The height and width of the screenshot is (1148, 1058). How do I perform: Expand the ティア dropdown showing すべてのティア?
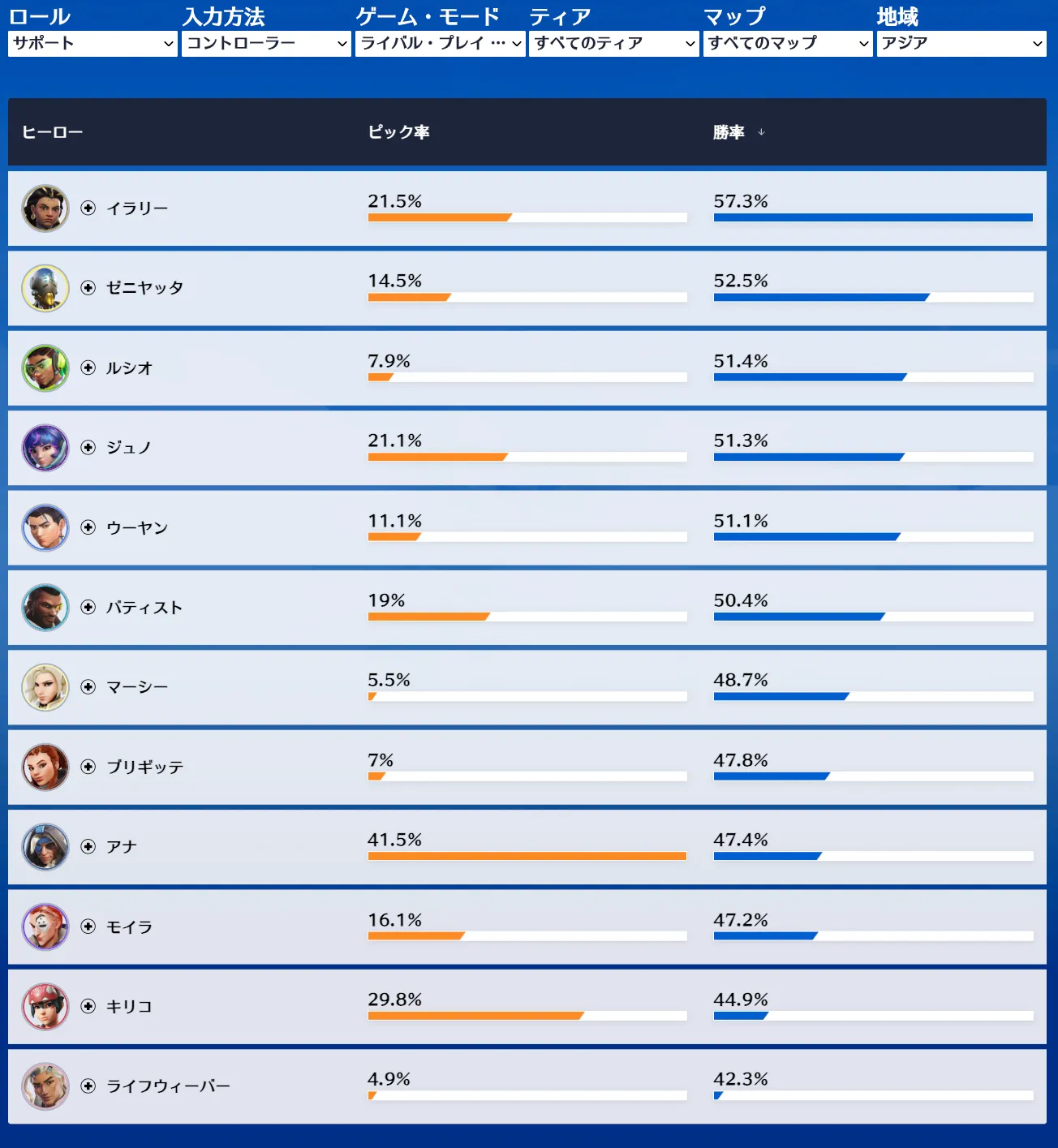(613, 44)
